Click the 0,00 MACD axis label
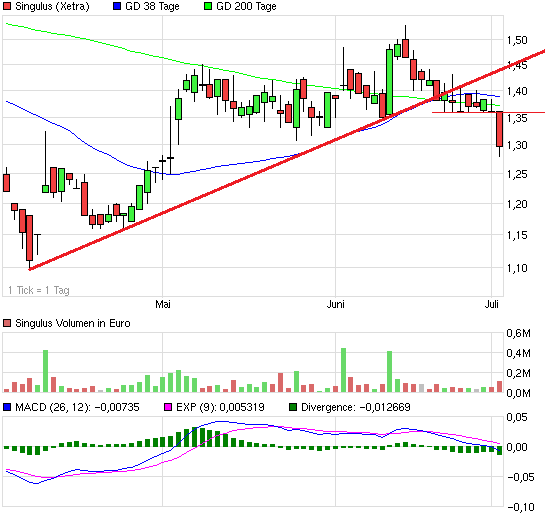Viewport: 545px width, 515px height. click(x=517, y=447)
